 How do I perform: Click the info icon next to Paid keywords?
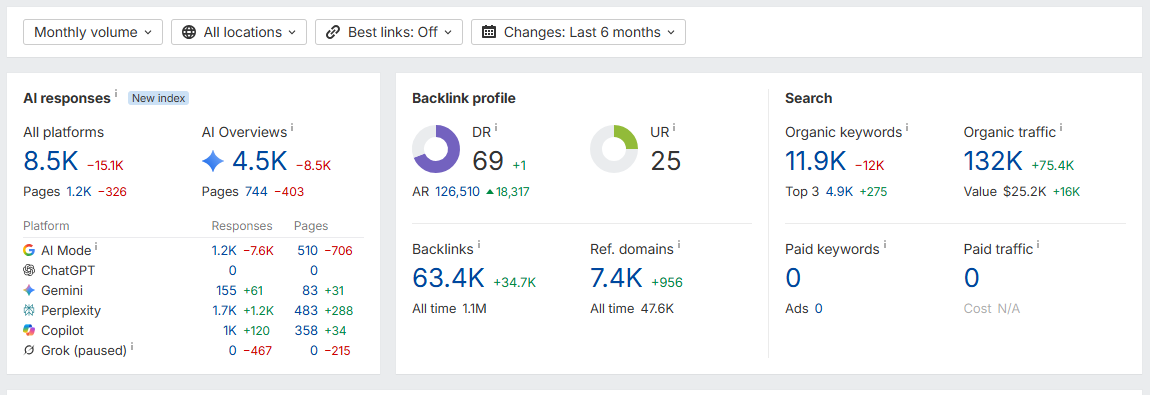[885, 245]
